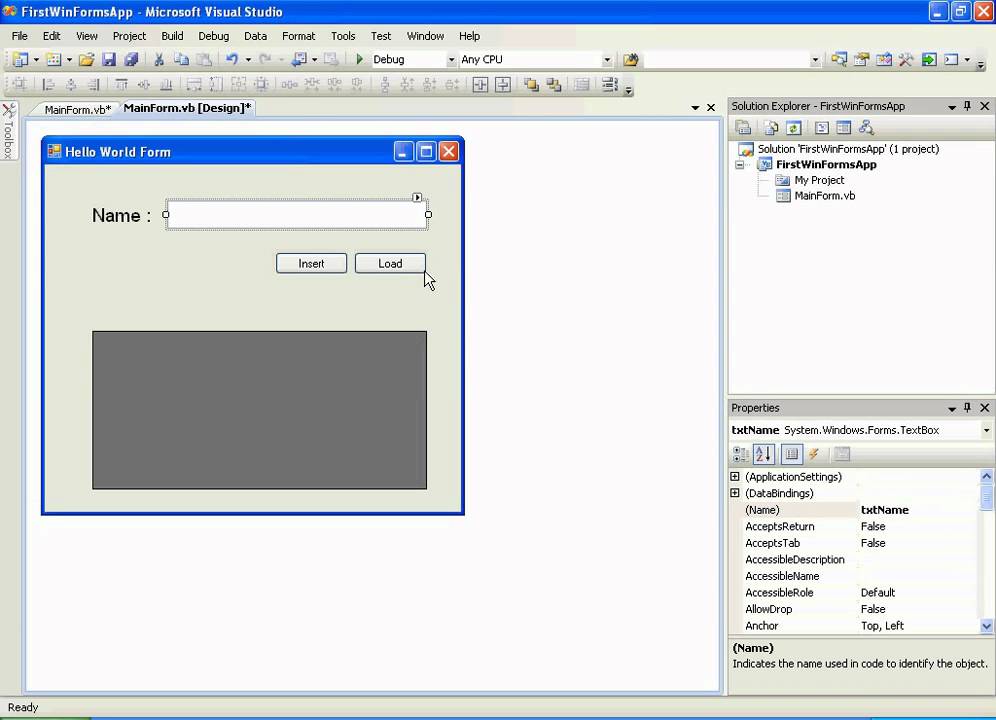The width and height of the screenshot is (996, 720).
Task: Open the active files dropdown in the tab strip
Action: pyautogui.click(x=696, y=108)
